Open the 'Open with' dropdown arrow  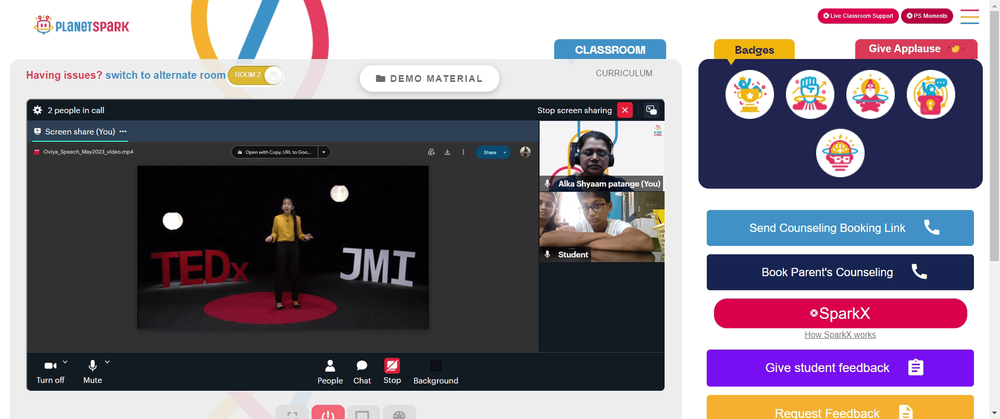pyautogui.click(x=324, y=152)
